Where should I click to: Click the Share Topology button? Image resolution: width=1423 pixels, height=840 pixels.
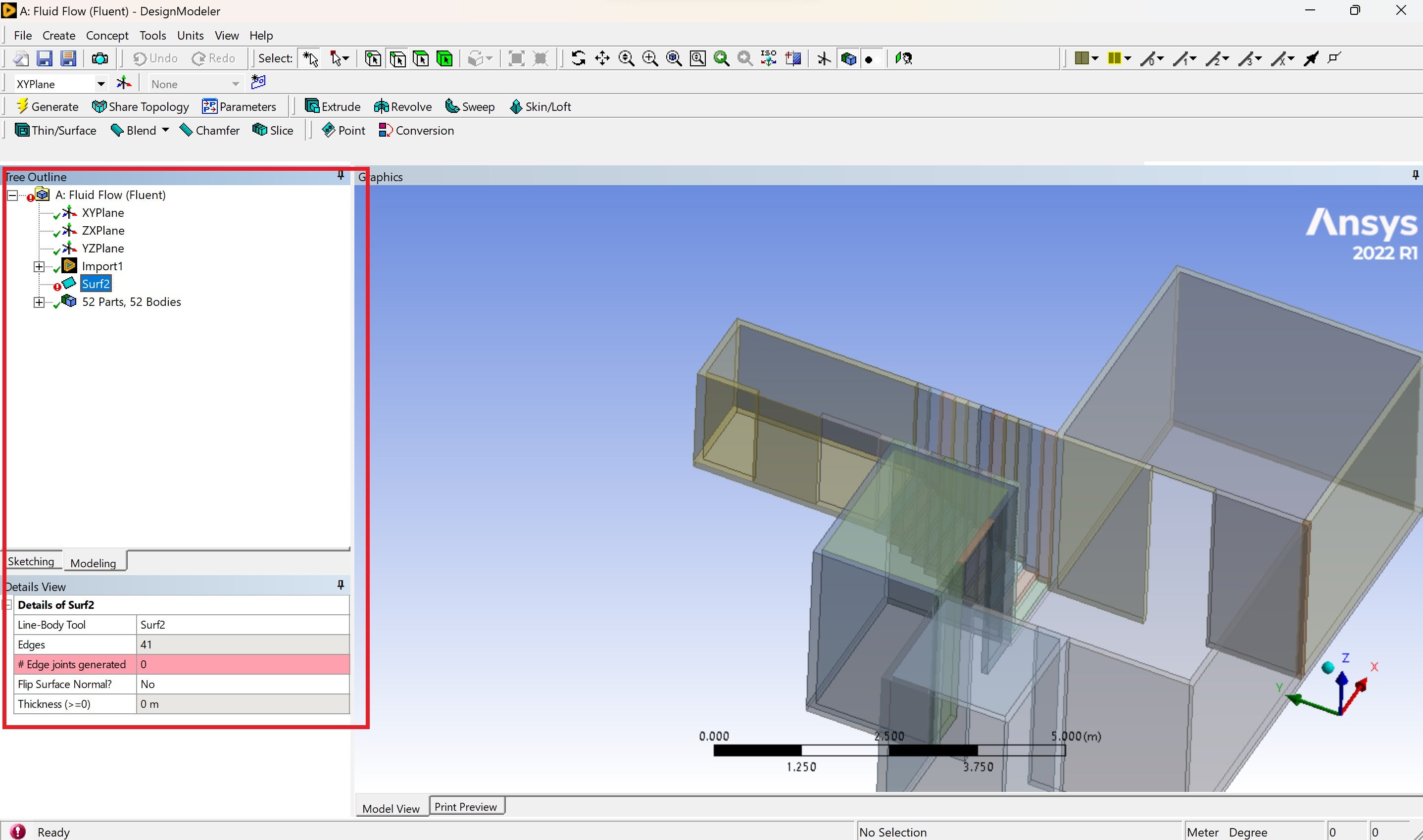pyautogui.click(x=141, y=106)
